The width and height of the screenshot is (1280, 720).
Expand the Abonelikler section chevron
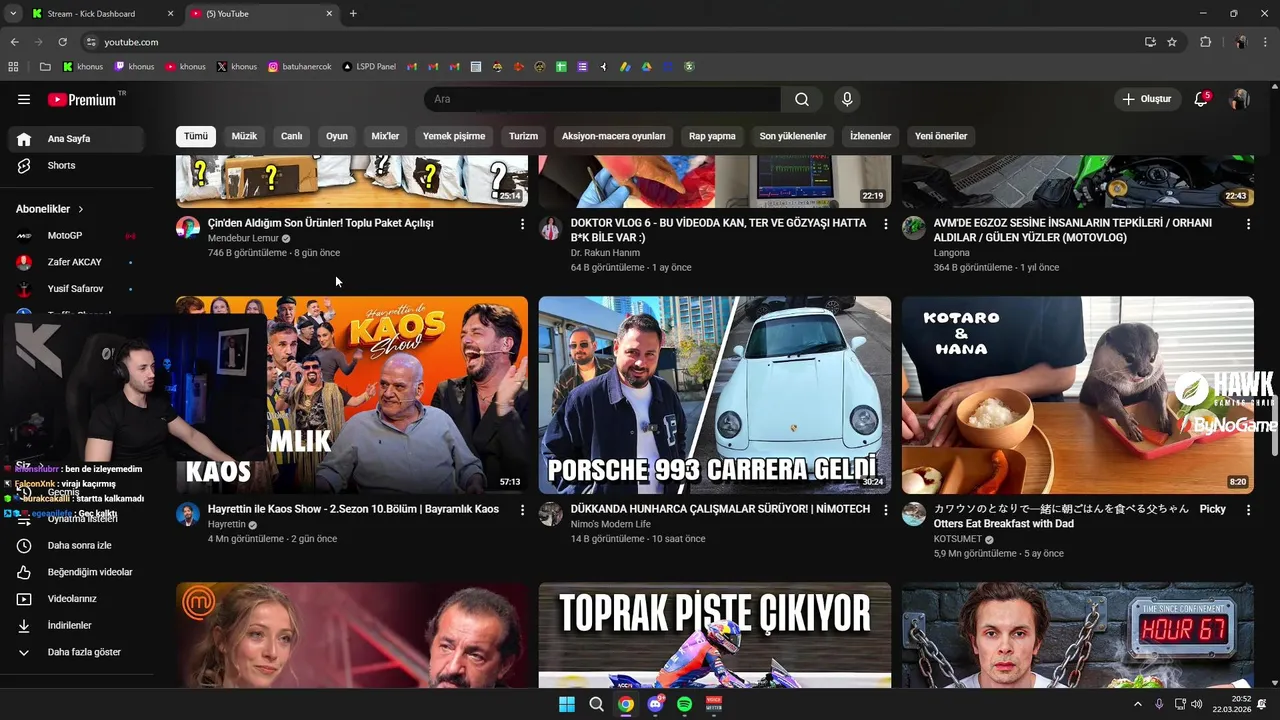click(x=80, y=209)
